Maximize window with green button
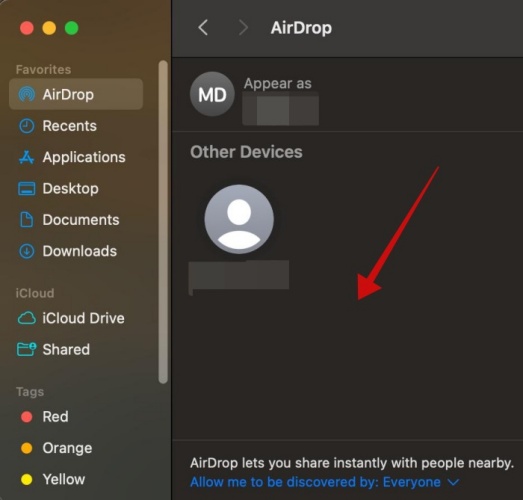This screenshot has height=500, width=523. [x=71, y=28]
